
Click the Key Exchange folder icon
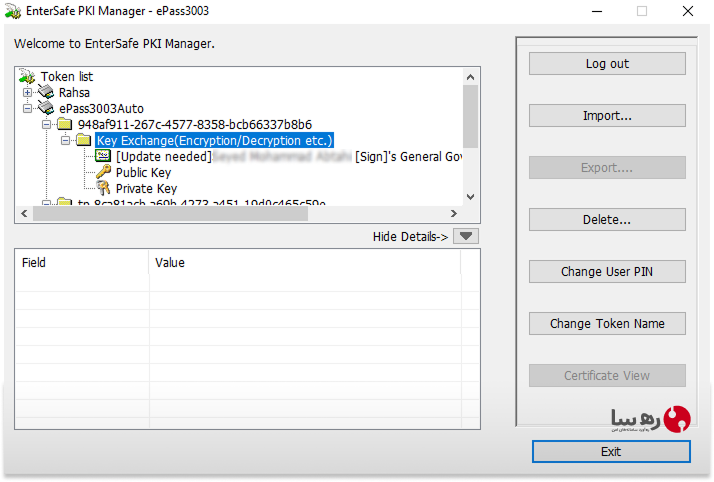tap(84, 140)
